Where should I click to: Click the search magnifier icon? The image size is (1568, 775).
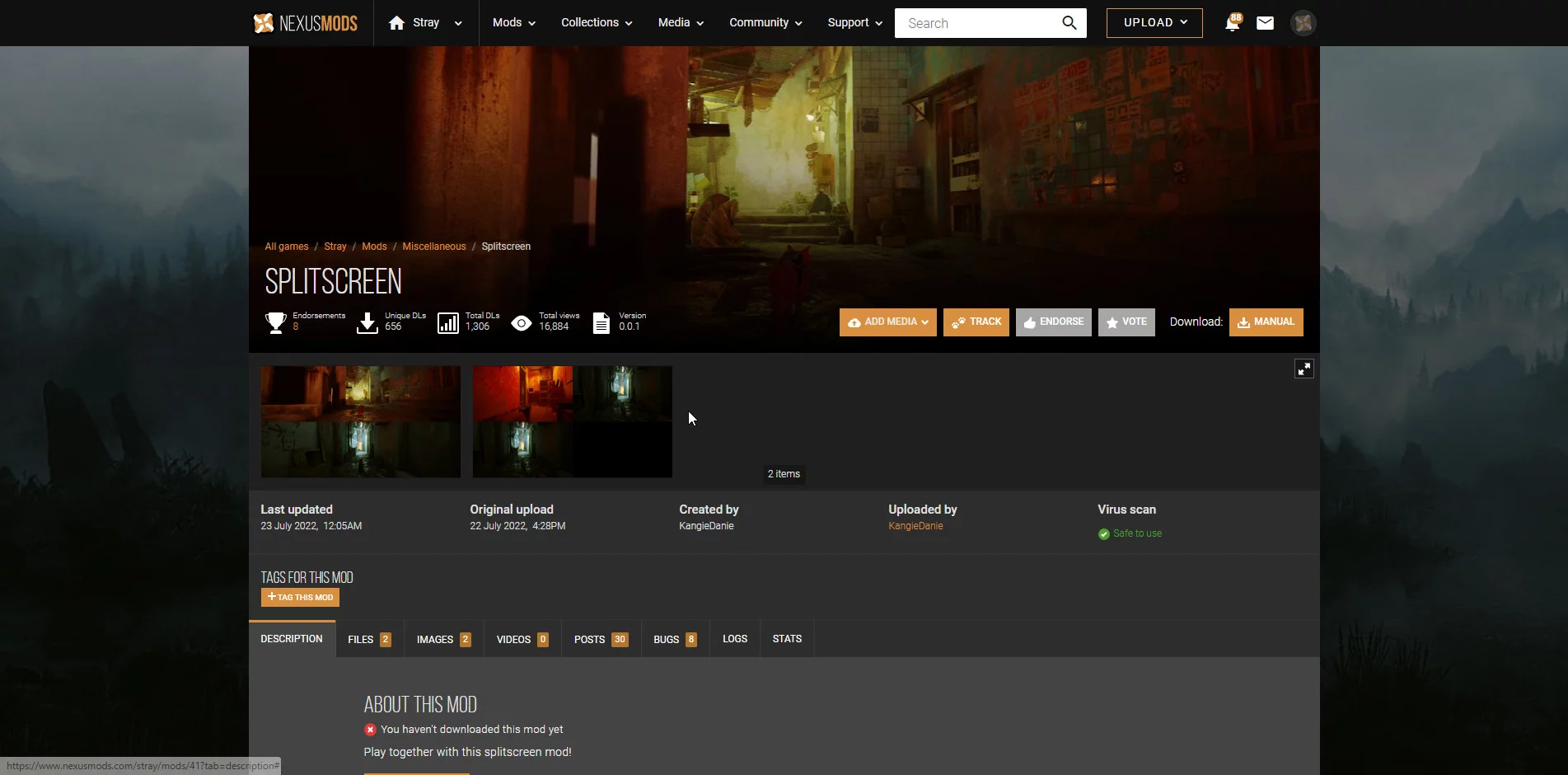coord(1069,23)
